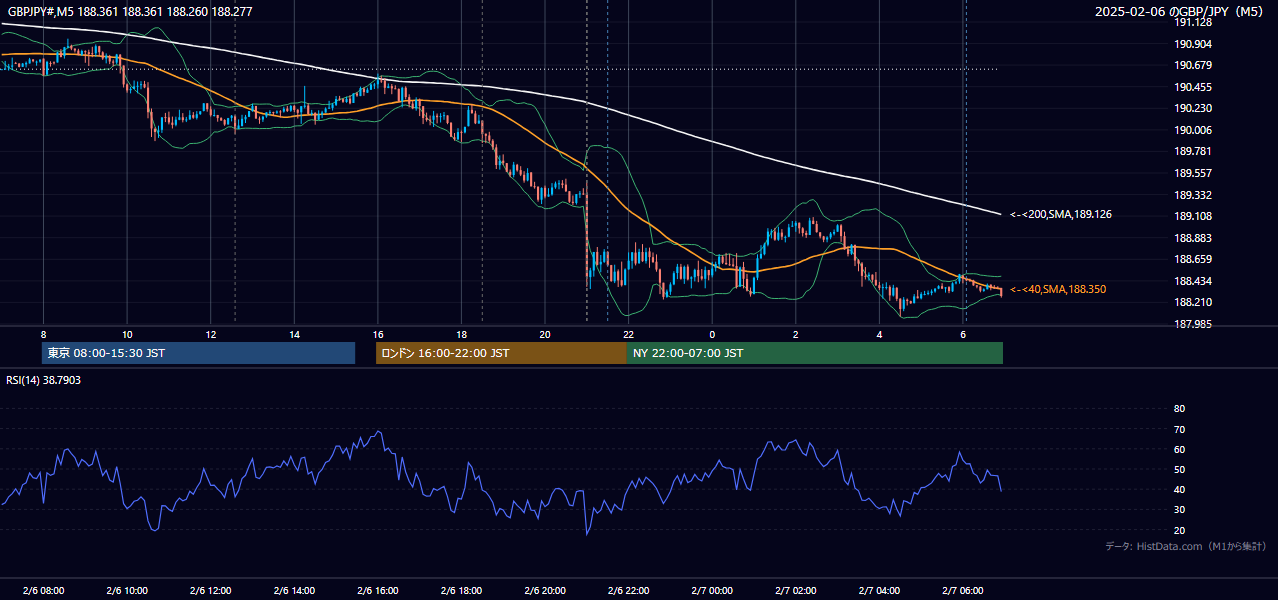Screen dimensions: 1278x600
Task: Select the chart title '2025-02-06 のGBP/JPY (M5)'
Action: coord(1181,12)
